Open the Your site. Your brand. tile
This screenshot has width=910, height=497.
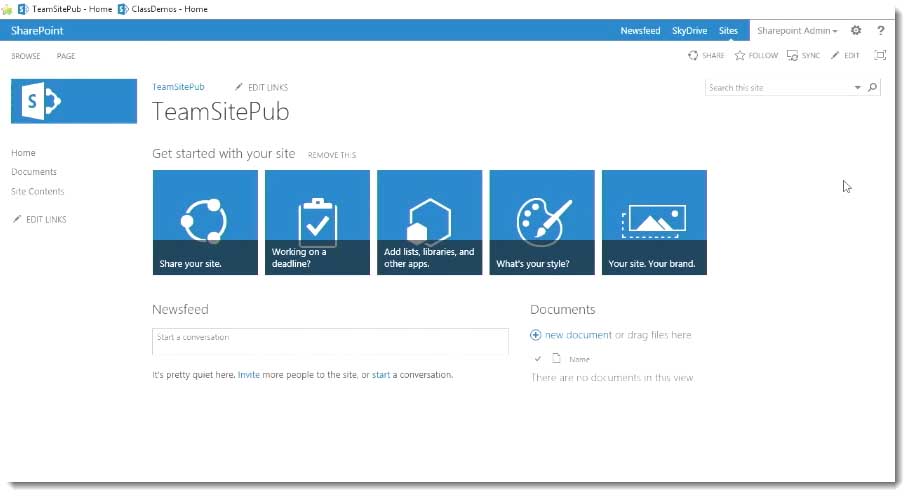654,222
